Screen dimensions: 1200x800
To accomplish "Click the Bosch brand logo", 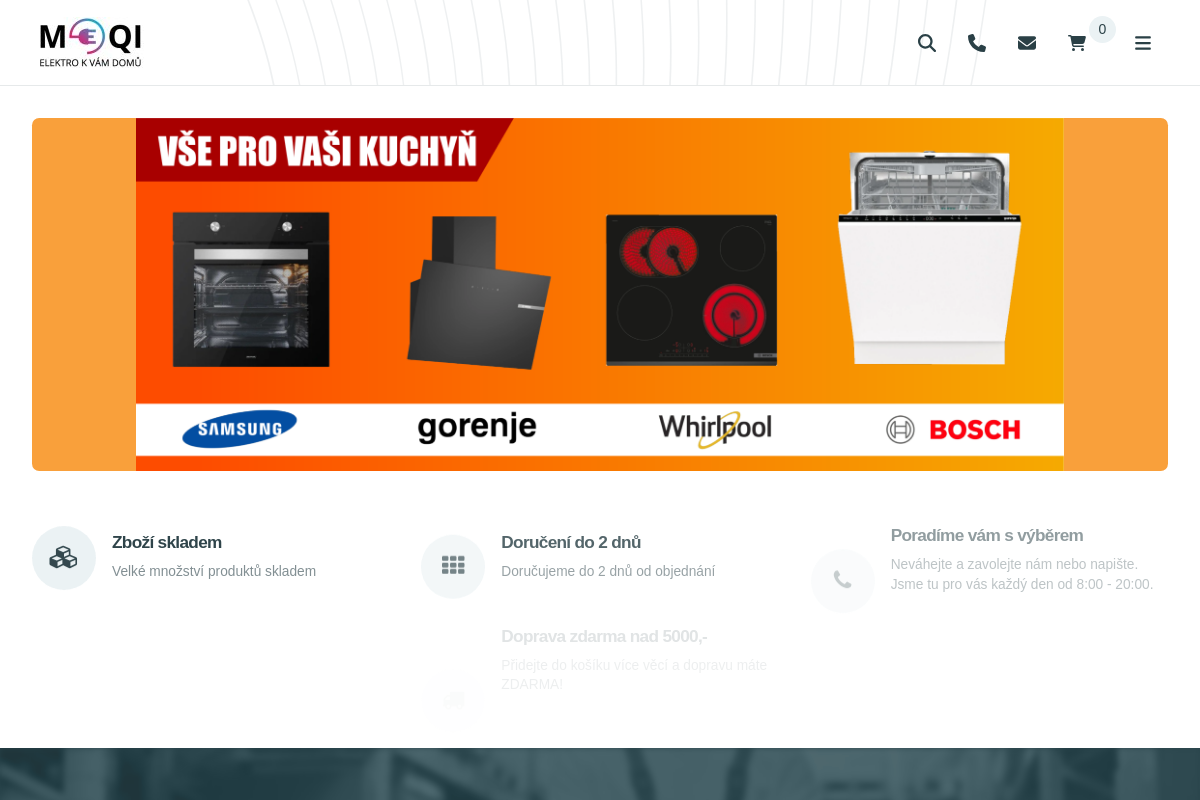I will [953, 430].
